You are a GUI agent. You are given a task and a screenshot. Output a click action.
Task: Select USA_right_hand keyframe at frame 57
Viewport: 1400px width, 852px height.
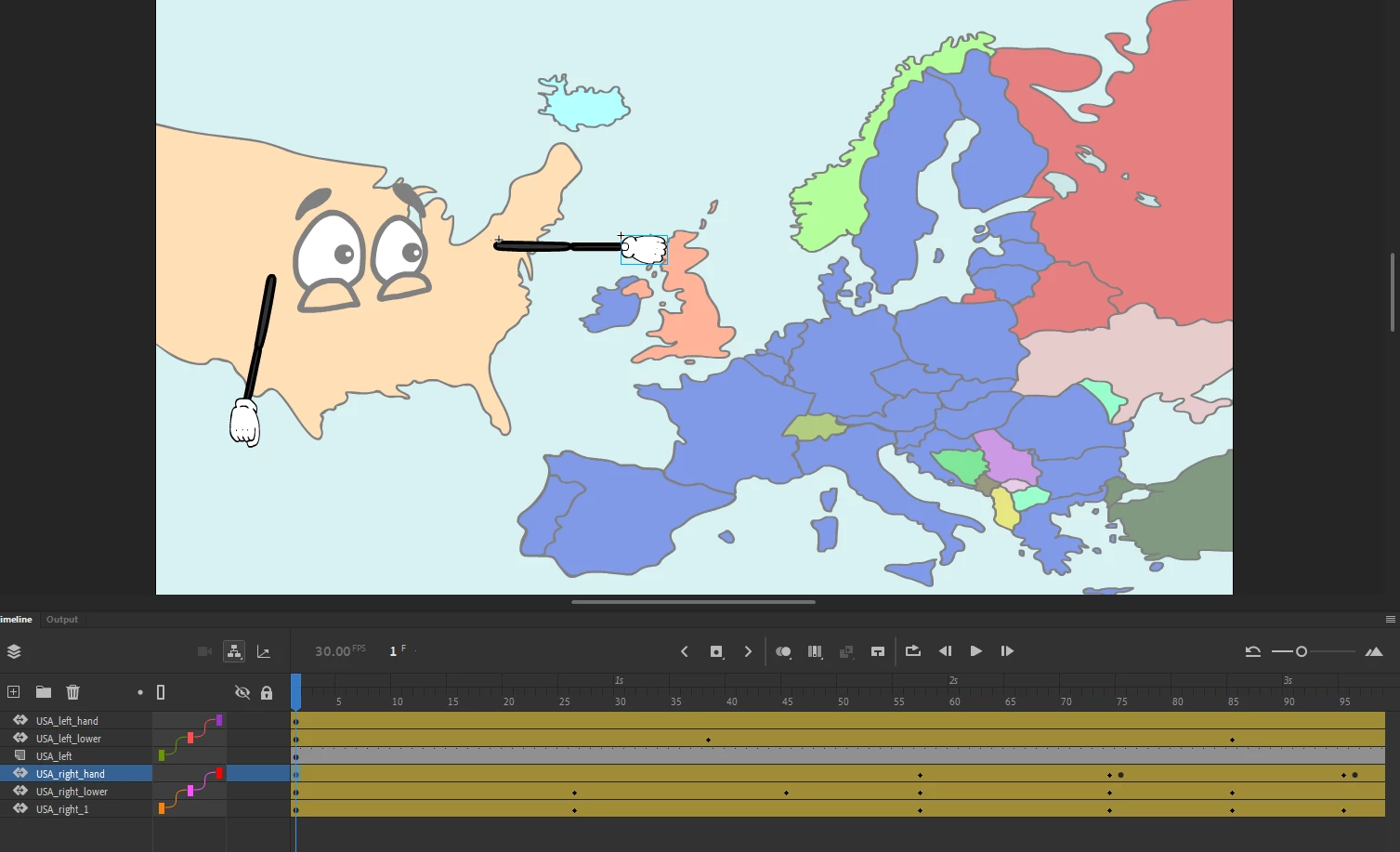pyautogui.click(x=920, y=775)
